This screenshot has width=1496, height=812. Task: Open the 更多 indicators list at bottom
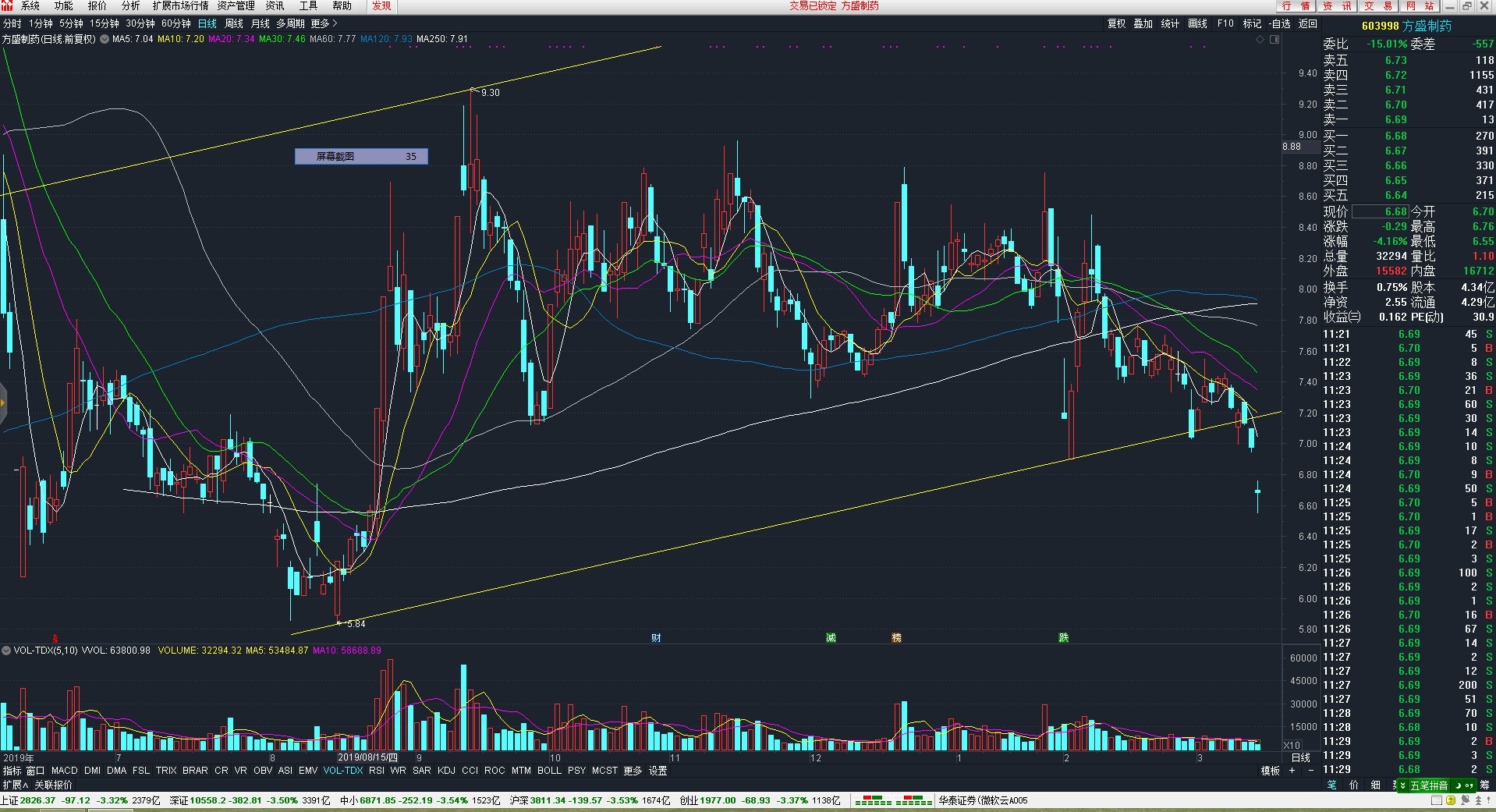click(633, 771)
